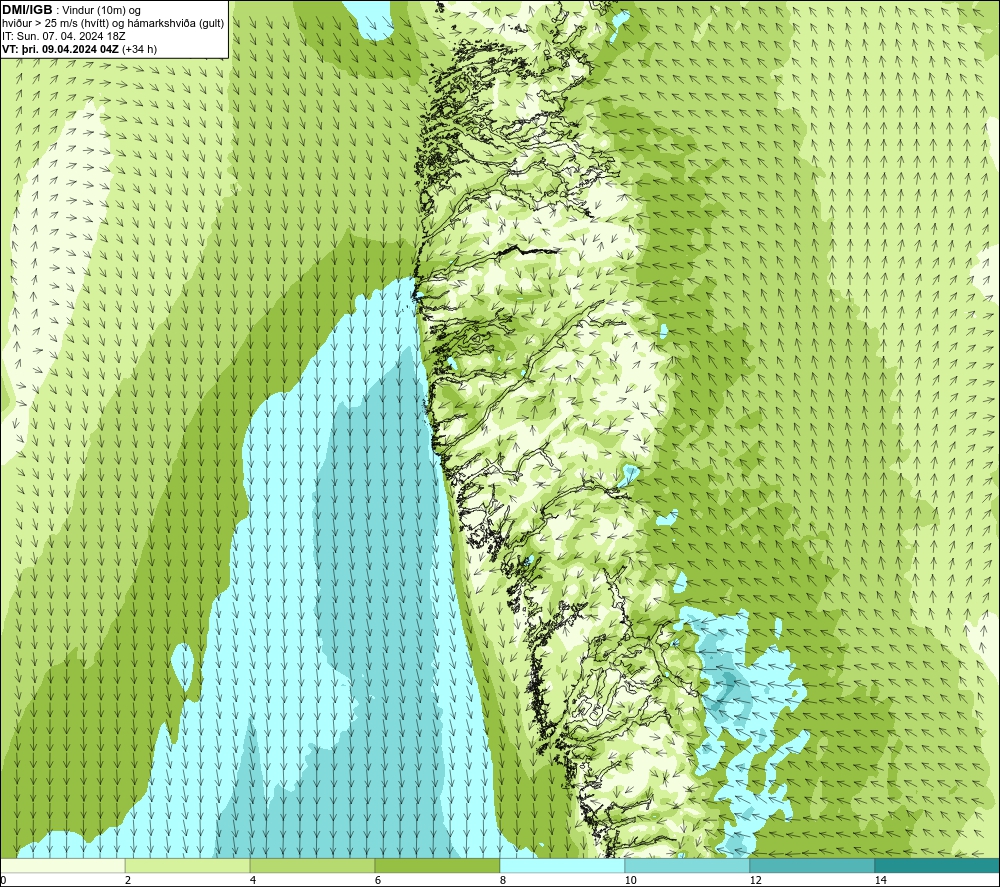
Task: Select the 6–8 m/s dark green swatch
Action: (x=438, y=865)
